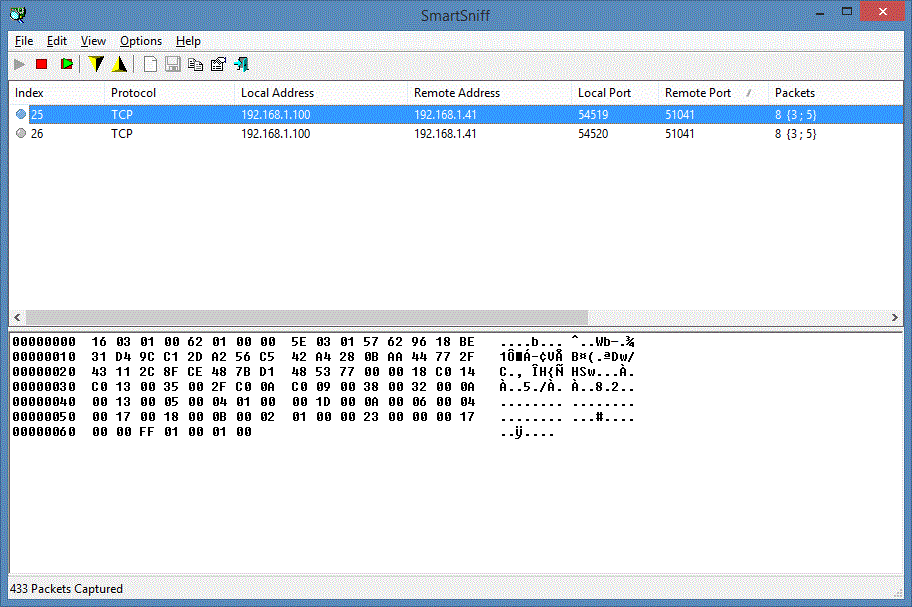Sort by the Protocol column header
The width and height of the screenshot is (912, 607).
tap(169, 93)
